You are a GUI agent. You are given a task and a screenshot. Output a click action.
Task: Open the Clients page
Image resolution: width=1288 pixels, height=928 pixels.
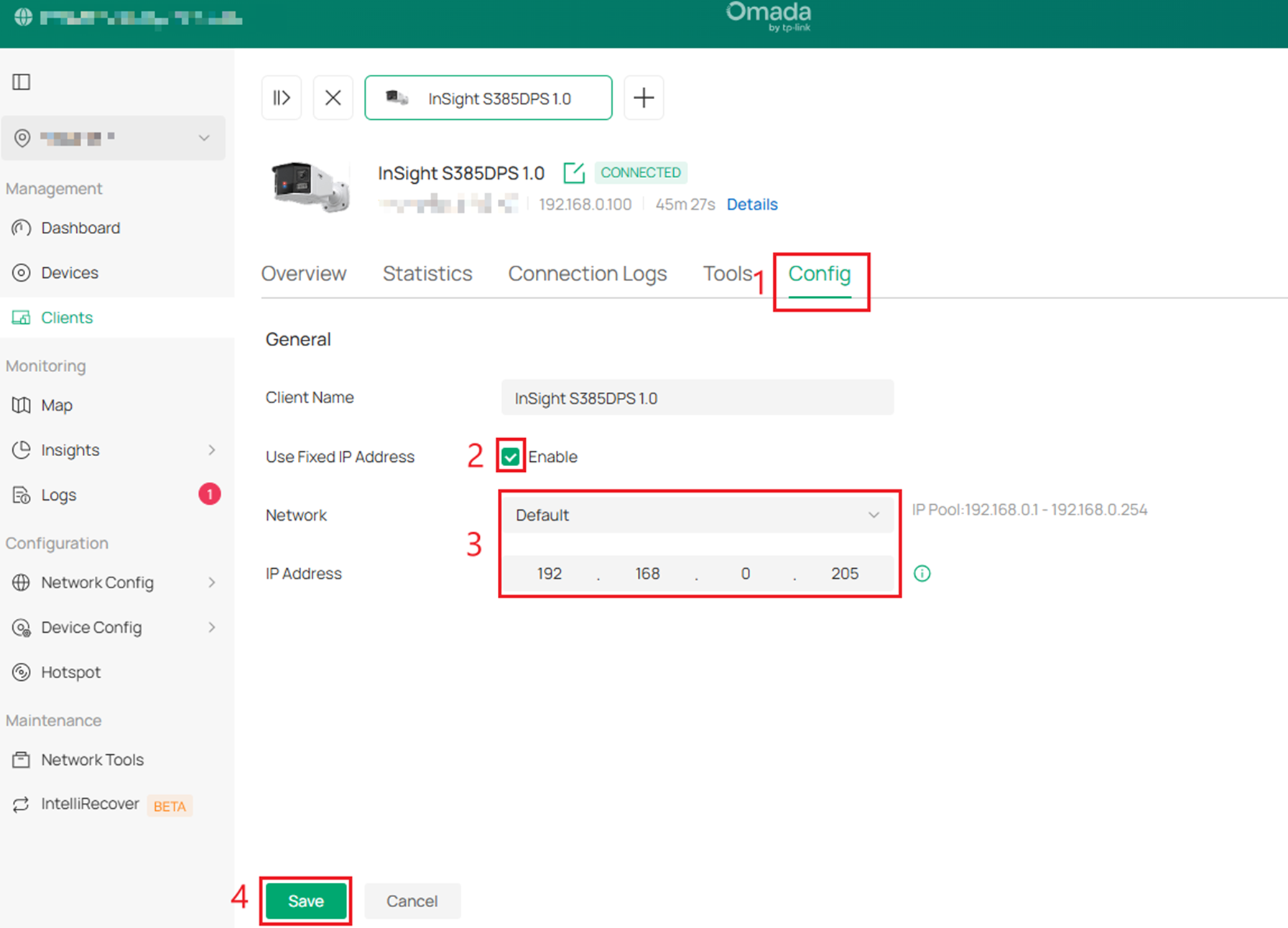[67, 317]
